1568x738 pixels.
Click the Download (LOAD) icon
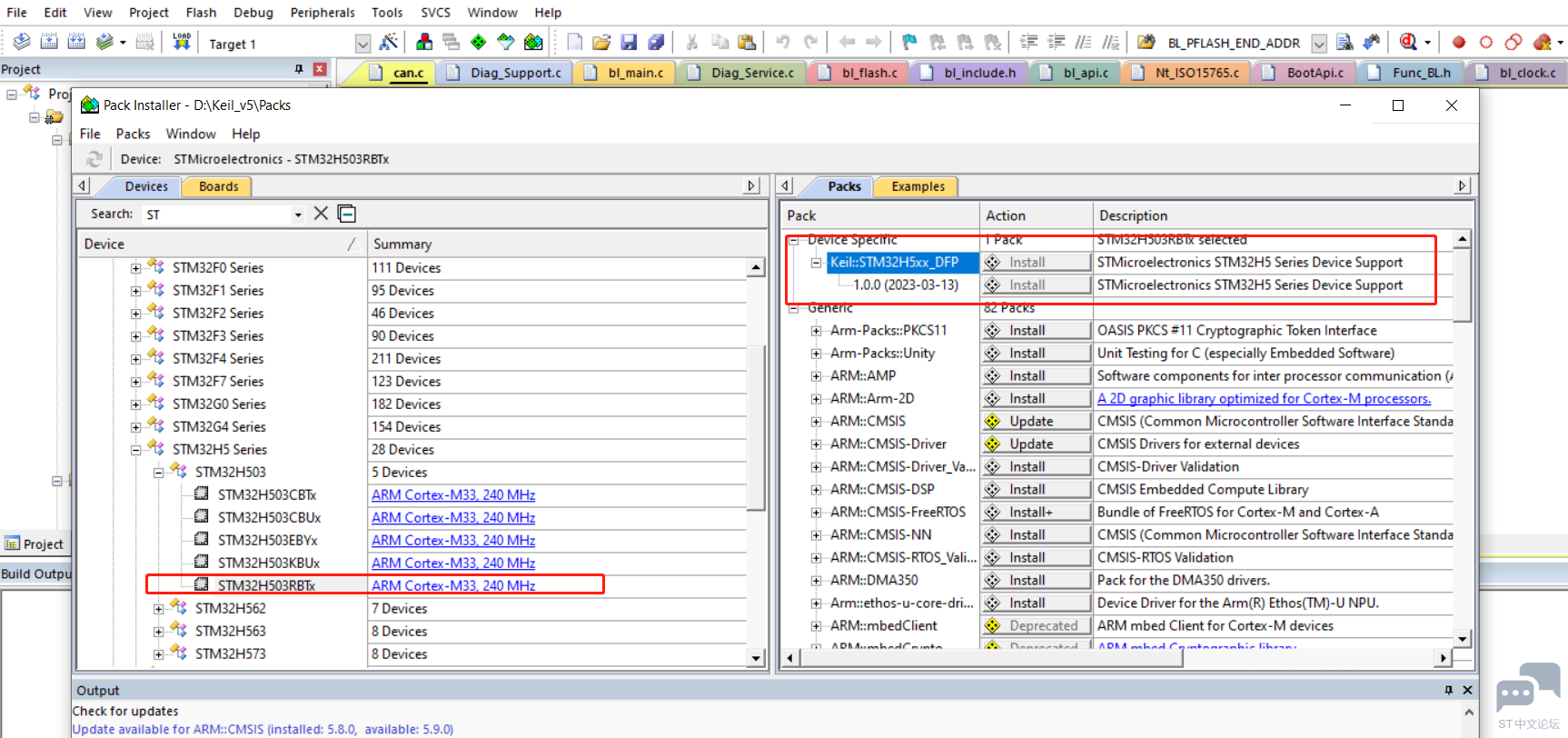(x=182, y=42)
